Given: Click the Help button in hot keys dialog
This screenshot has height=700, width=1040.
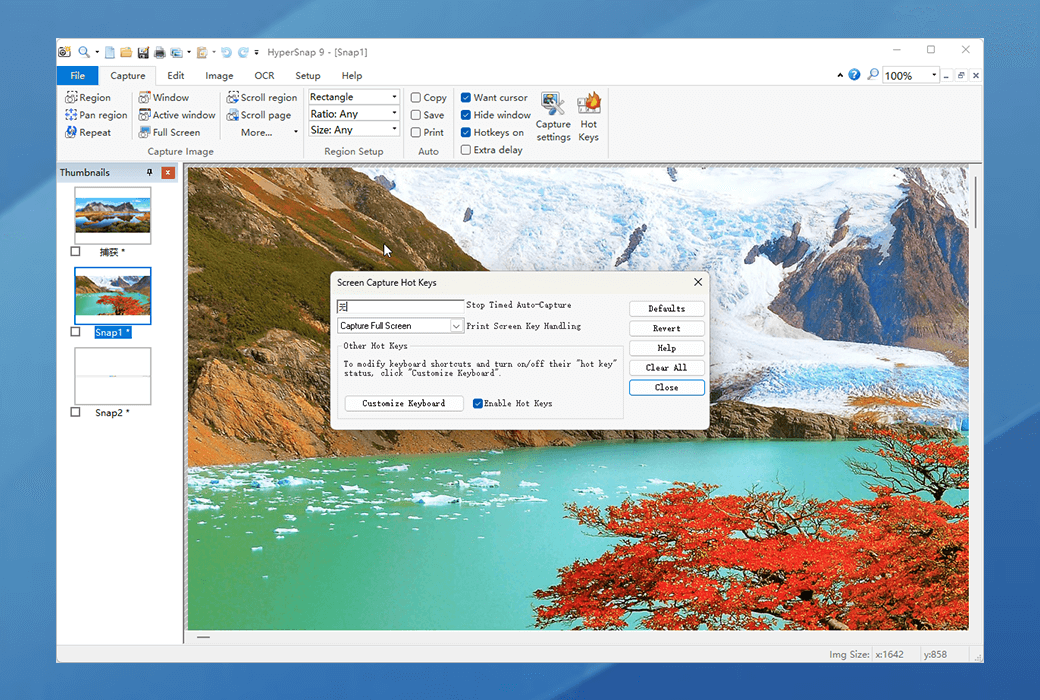Looking at the screenshot, I should tap(667, 348).
